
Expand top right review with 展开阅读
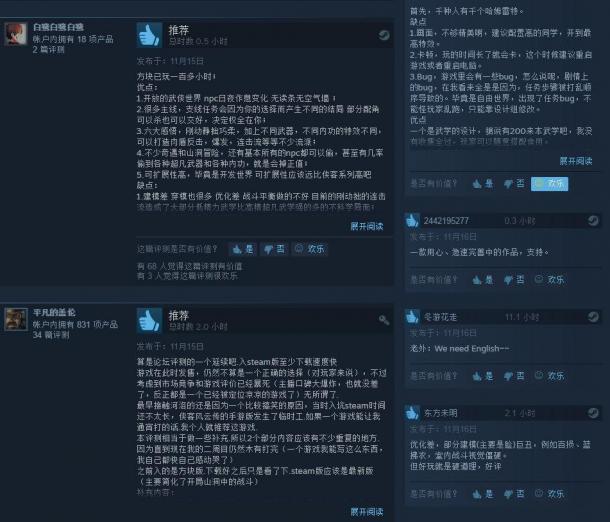tap(576, 161)
